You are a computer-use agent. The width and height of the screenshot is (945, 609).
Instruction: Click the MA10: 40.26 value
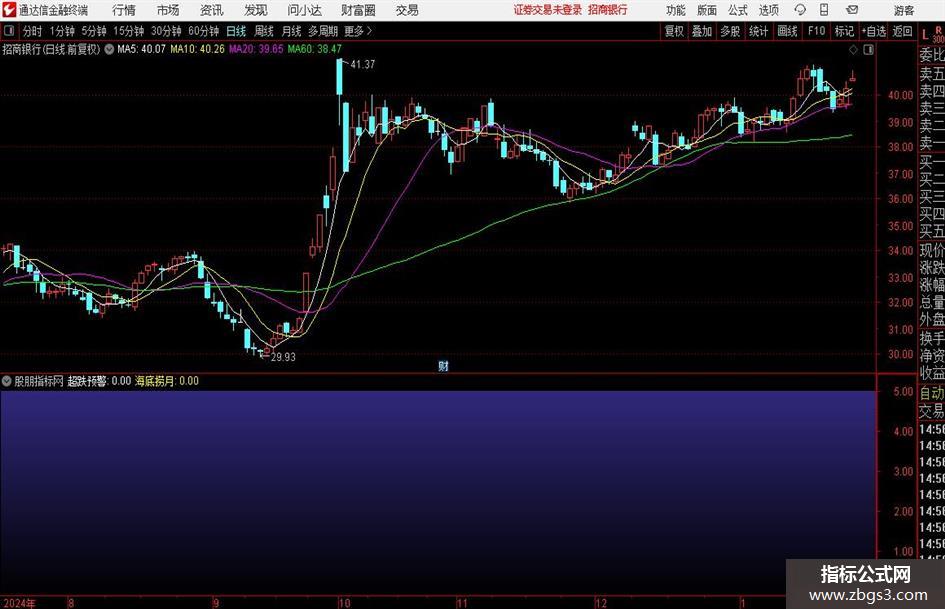[x=197, y=49]
